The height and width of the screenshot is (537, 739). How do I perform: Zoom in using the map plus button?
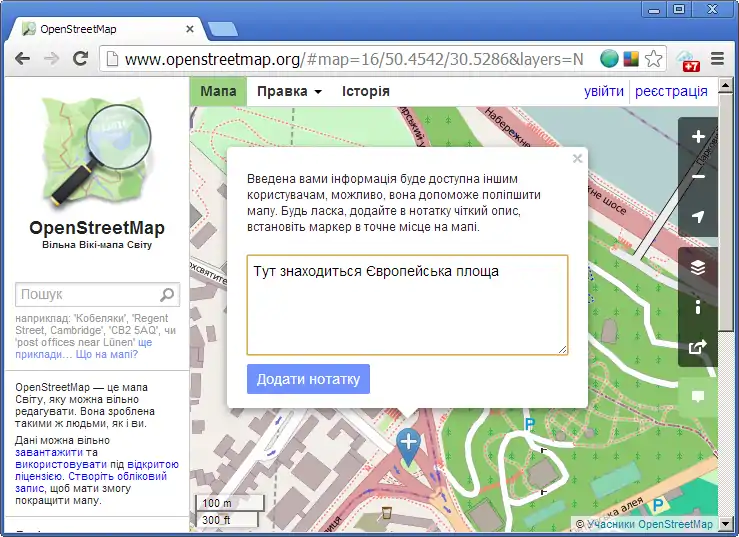click(x=698, y=137)
